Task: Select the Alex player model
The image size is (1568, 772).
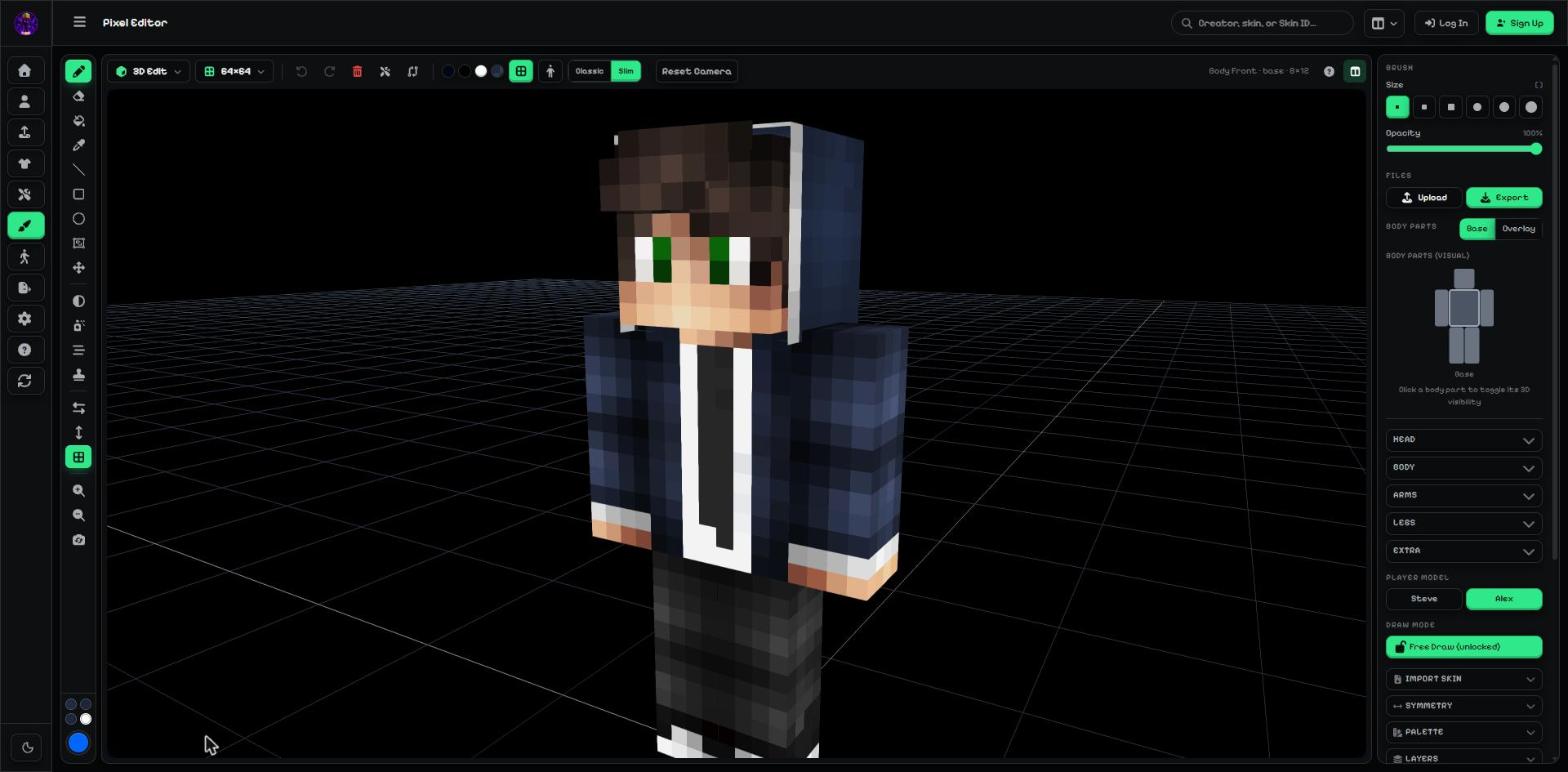Action: click(x=1504, y=598)
